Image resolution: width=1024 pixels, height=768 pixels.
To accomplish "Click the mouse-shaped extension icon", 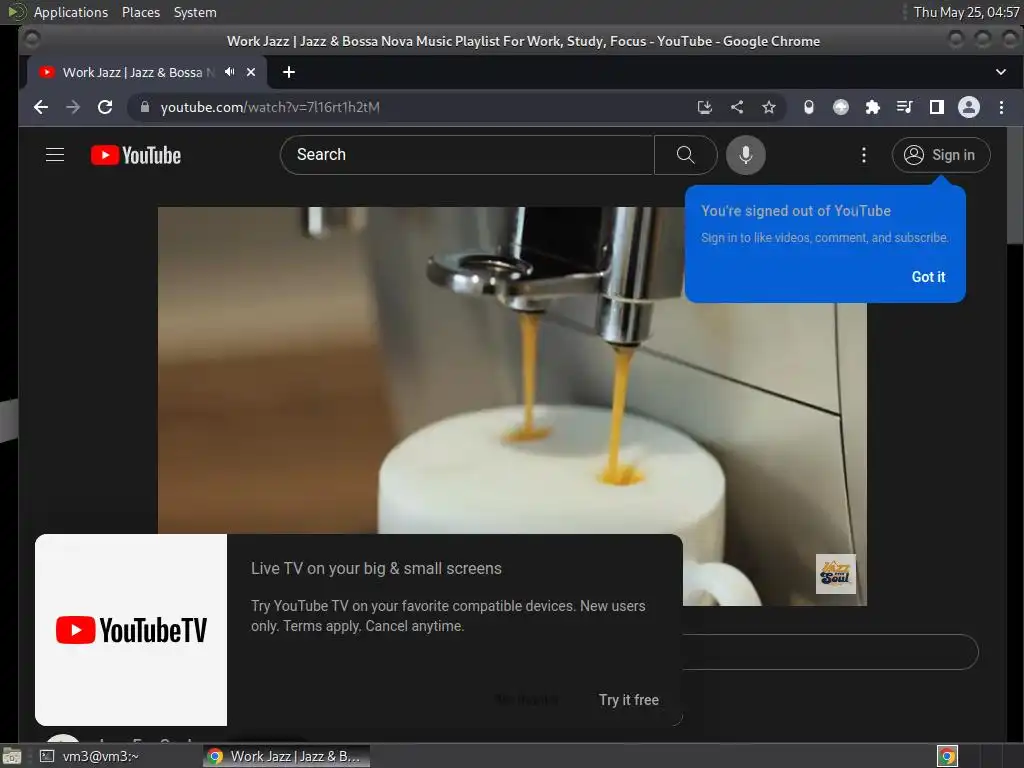I will point(808,107).
